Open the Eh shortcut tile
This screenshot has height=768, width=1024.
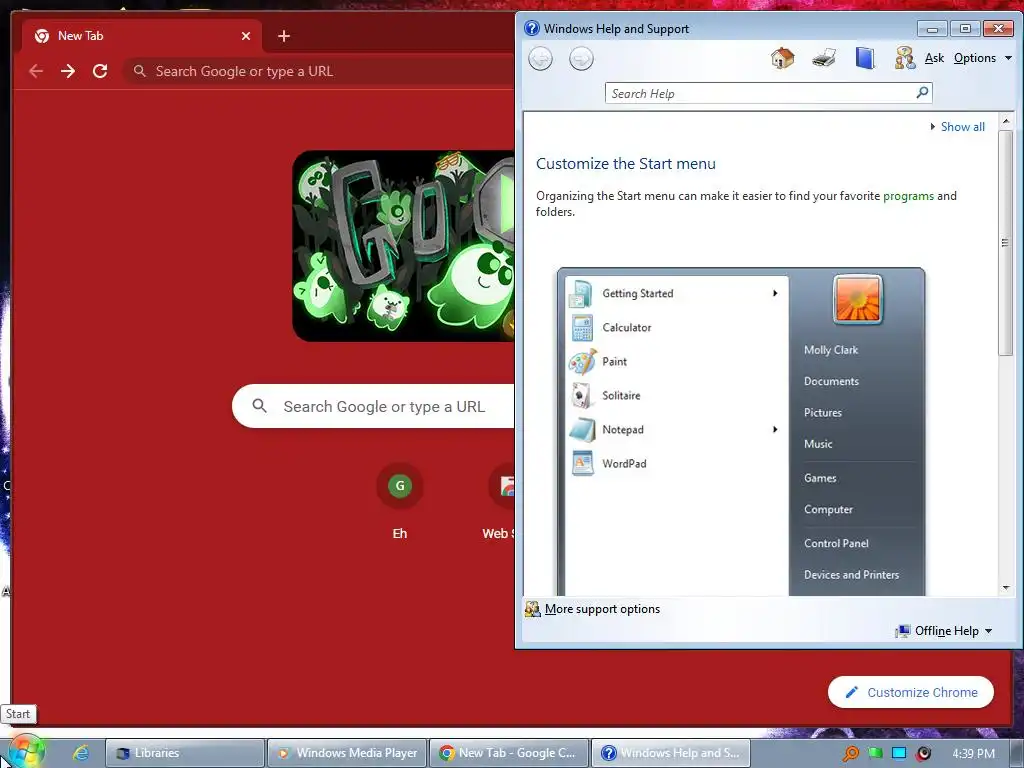[400, 503]
